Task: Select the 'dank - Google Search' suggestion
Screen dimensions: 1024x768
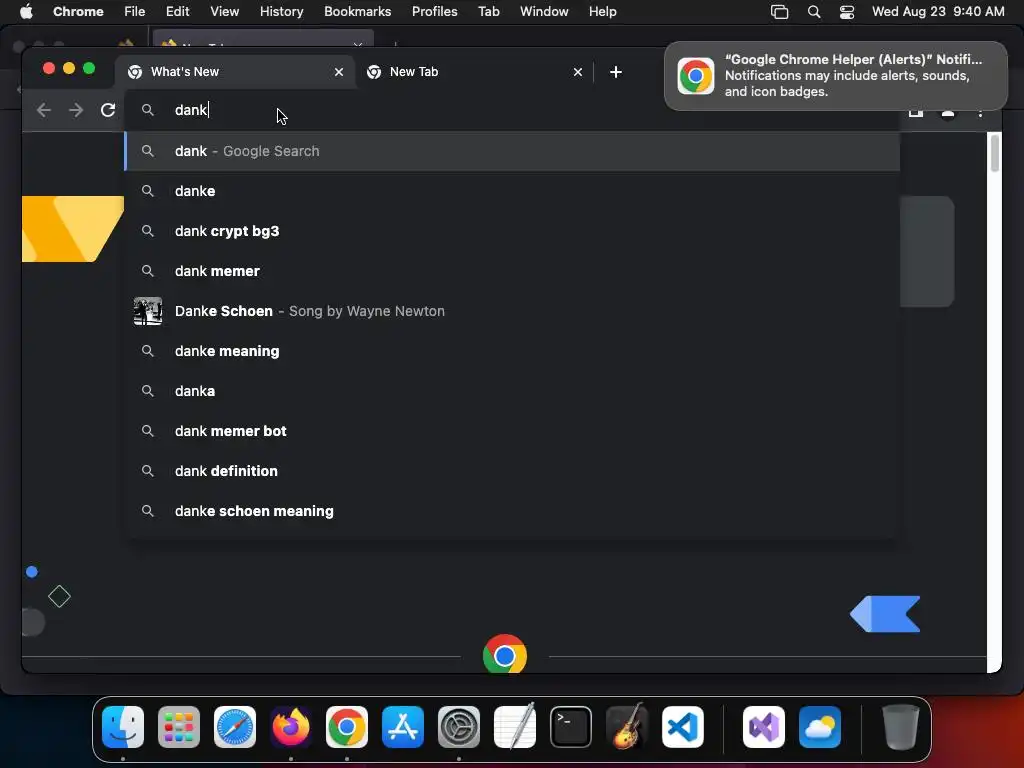Action: coord(512,151)
